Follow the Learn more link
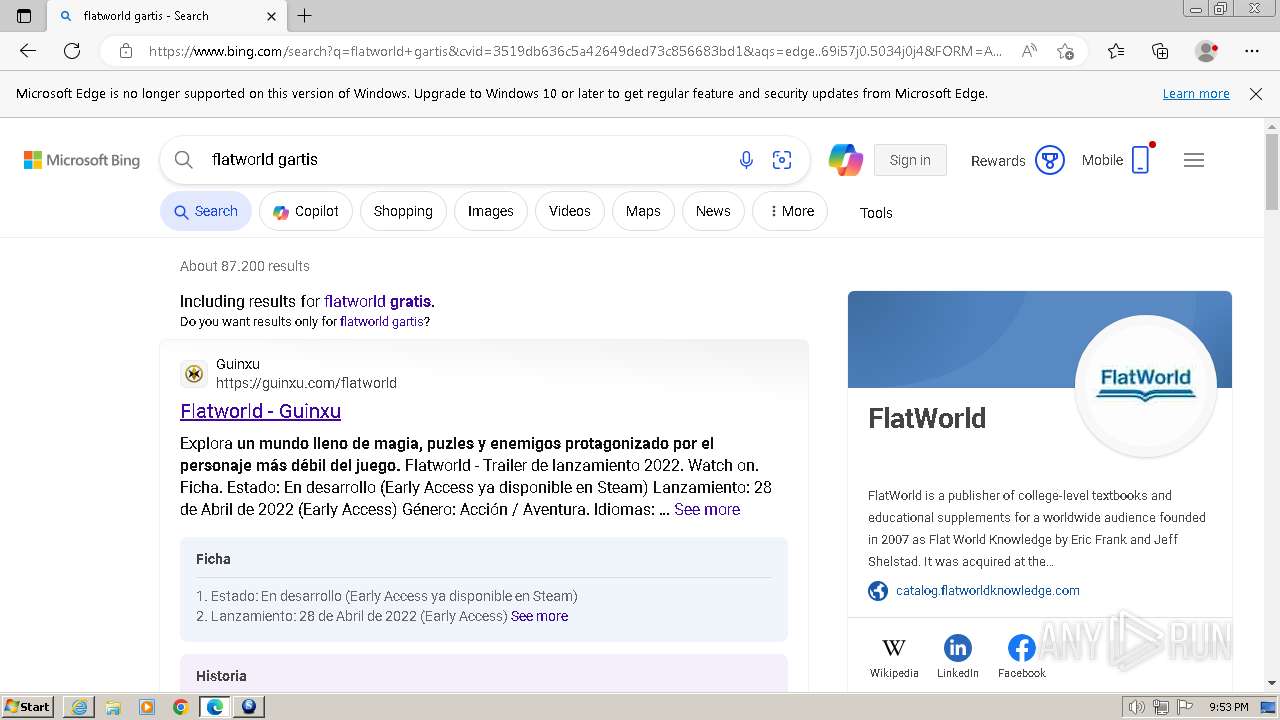 click(1196, 94)
